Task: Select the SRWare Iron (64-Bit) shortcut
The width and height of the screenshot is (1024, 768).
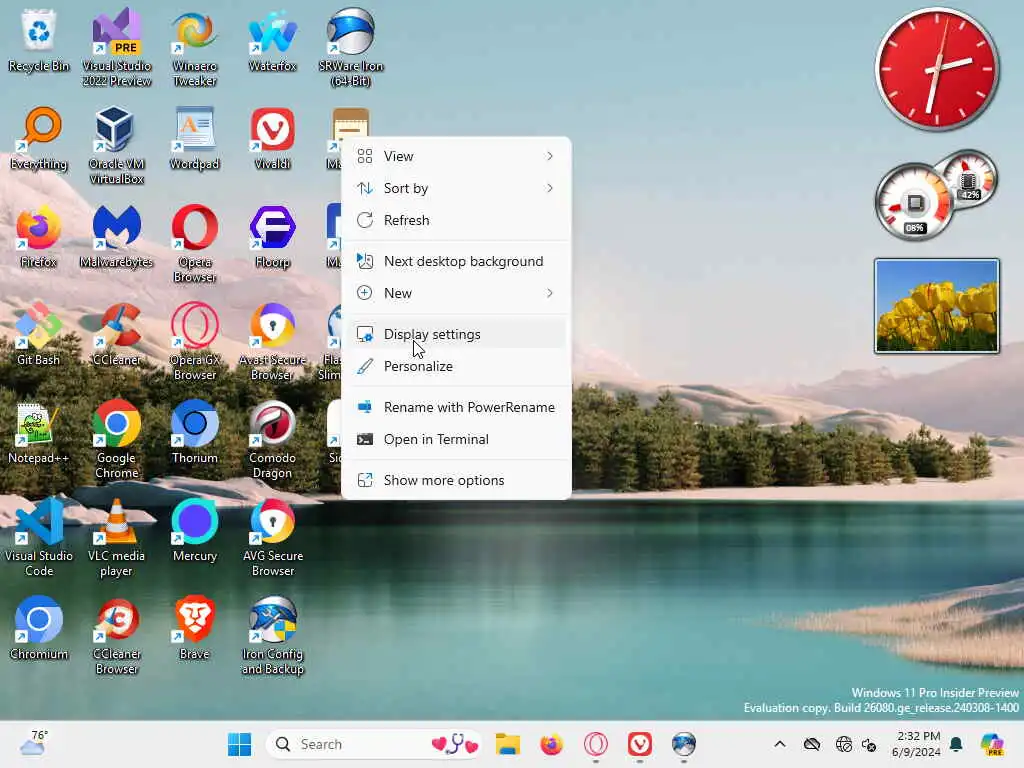Action: tap(351, 48)
